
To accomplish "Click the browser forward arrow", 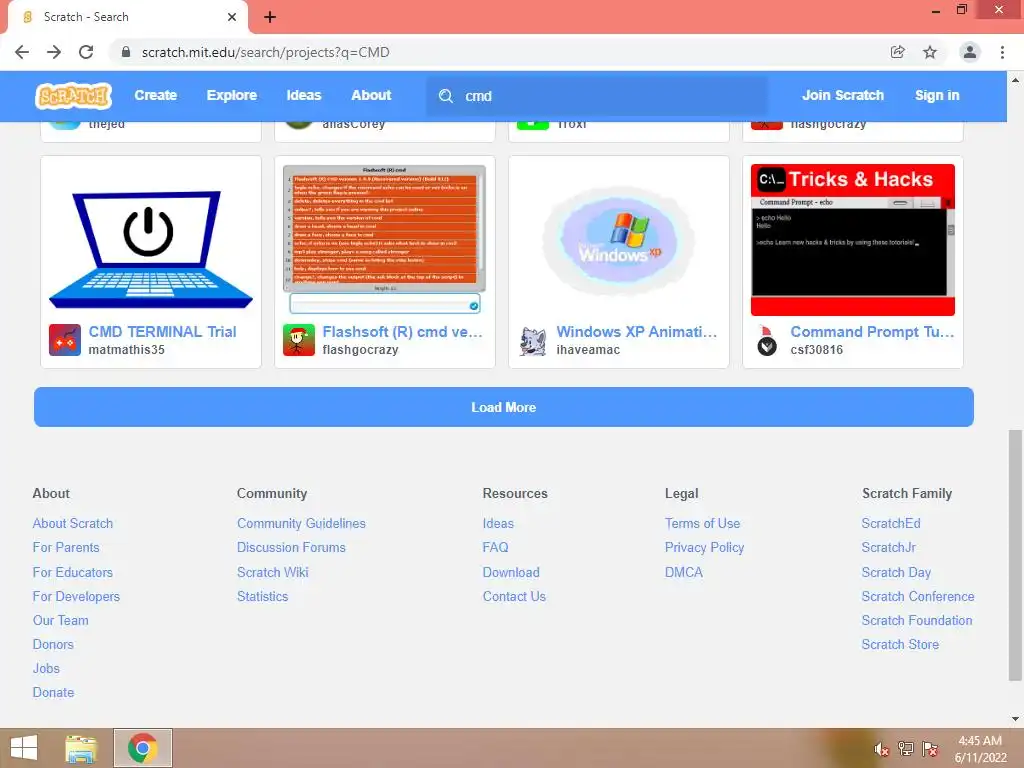I will pyautogui.click(x=54, y=52).
